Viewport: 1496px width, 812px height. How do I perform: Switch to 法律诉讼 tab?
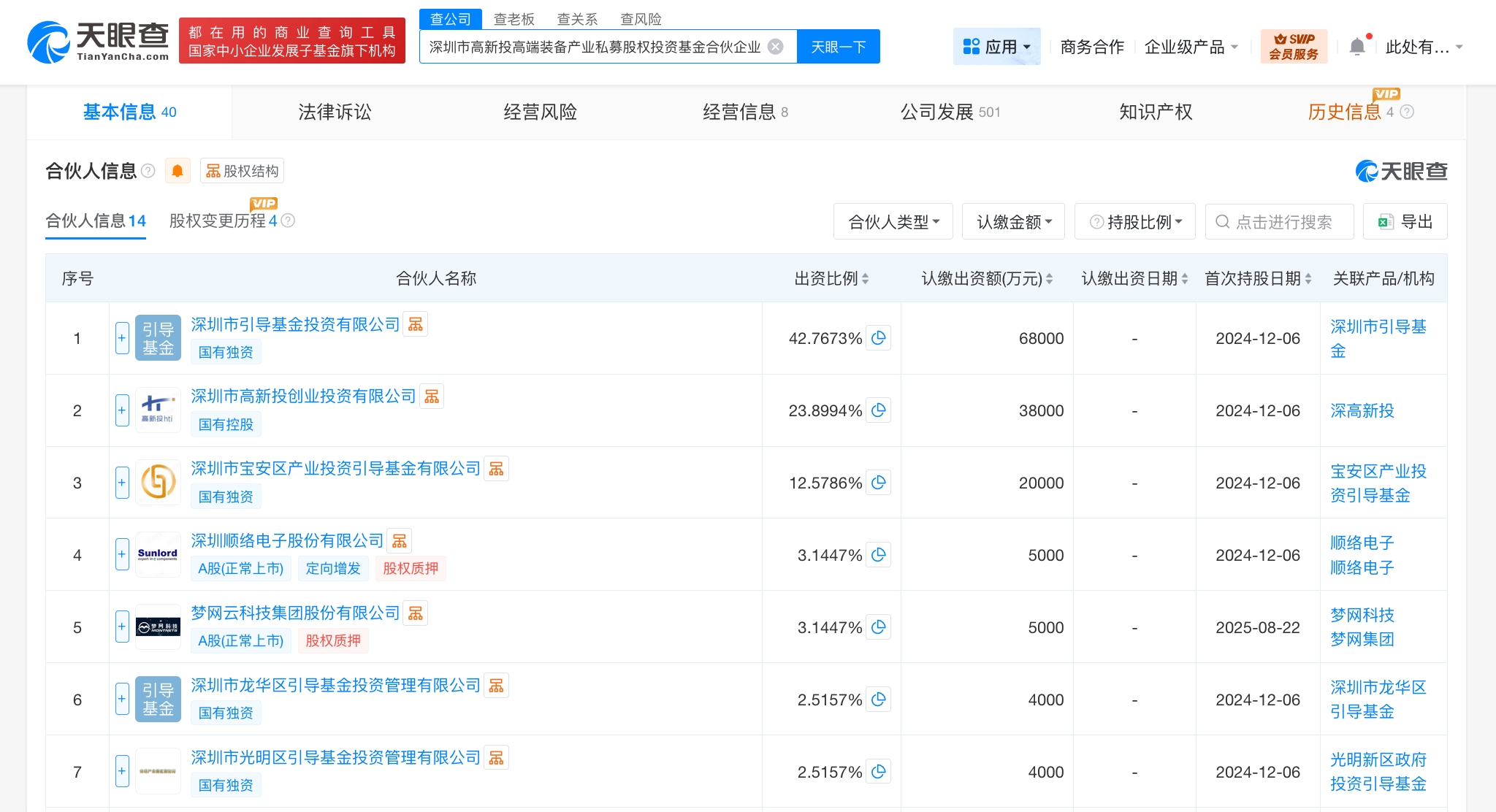335,112
